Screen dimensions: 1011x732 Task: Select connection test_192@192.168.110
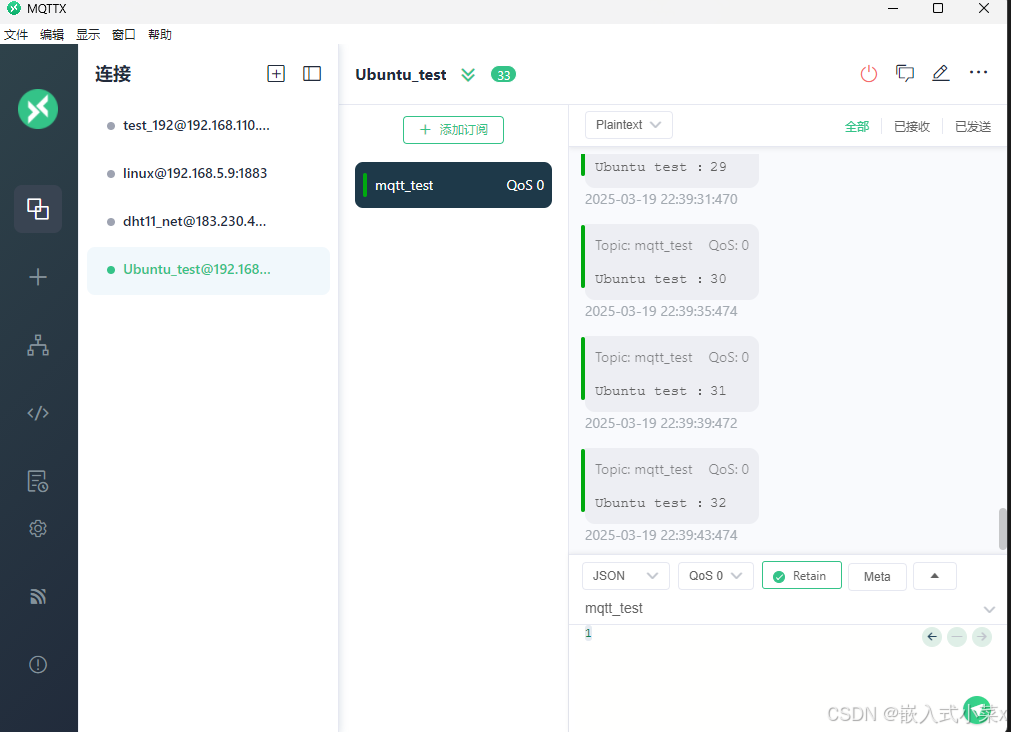(208, 126)
